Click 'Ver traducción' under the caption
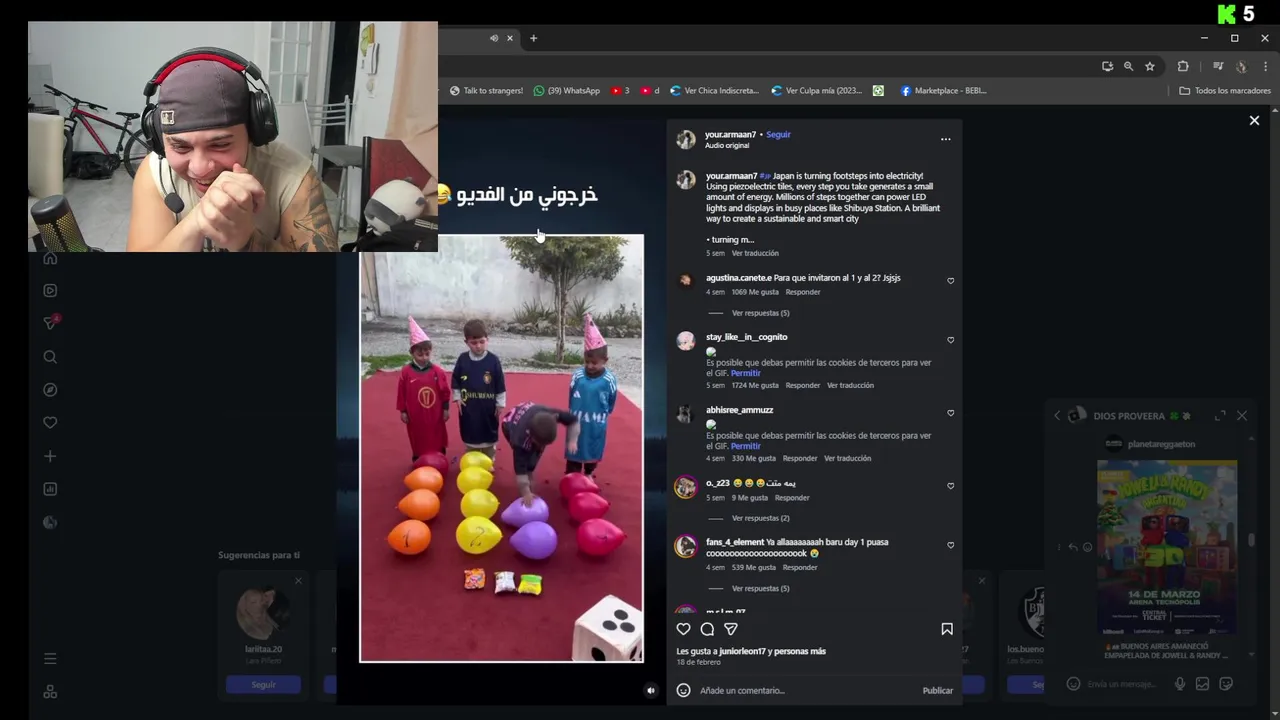The image size is (1280, 720). (x=755, y=253)
